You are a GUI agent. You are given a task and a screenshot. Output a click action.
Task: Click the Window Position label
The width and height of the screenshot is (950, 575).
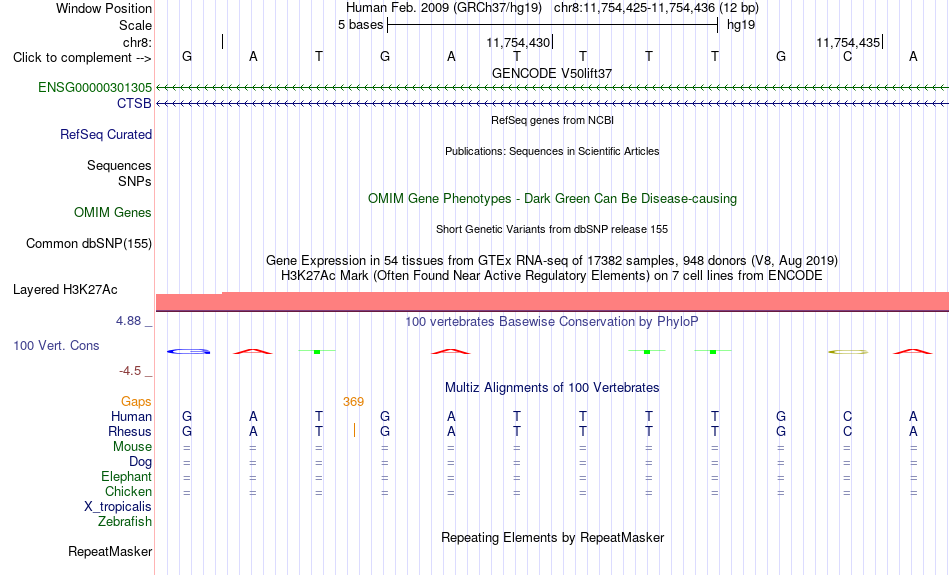coord(104,8)
